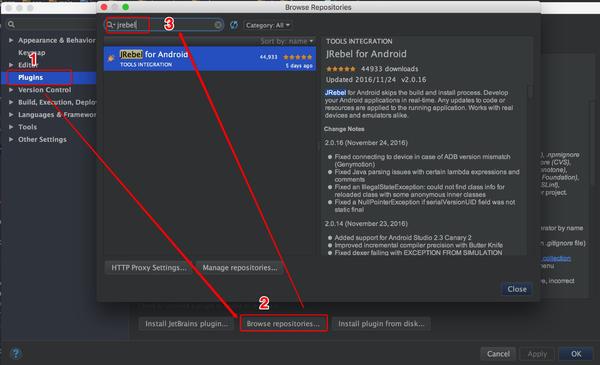Click the highlighted JRebel link in description
This screenshot has height=365, width=600.
(336, 93)
